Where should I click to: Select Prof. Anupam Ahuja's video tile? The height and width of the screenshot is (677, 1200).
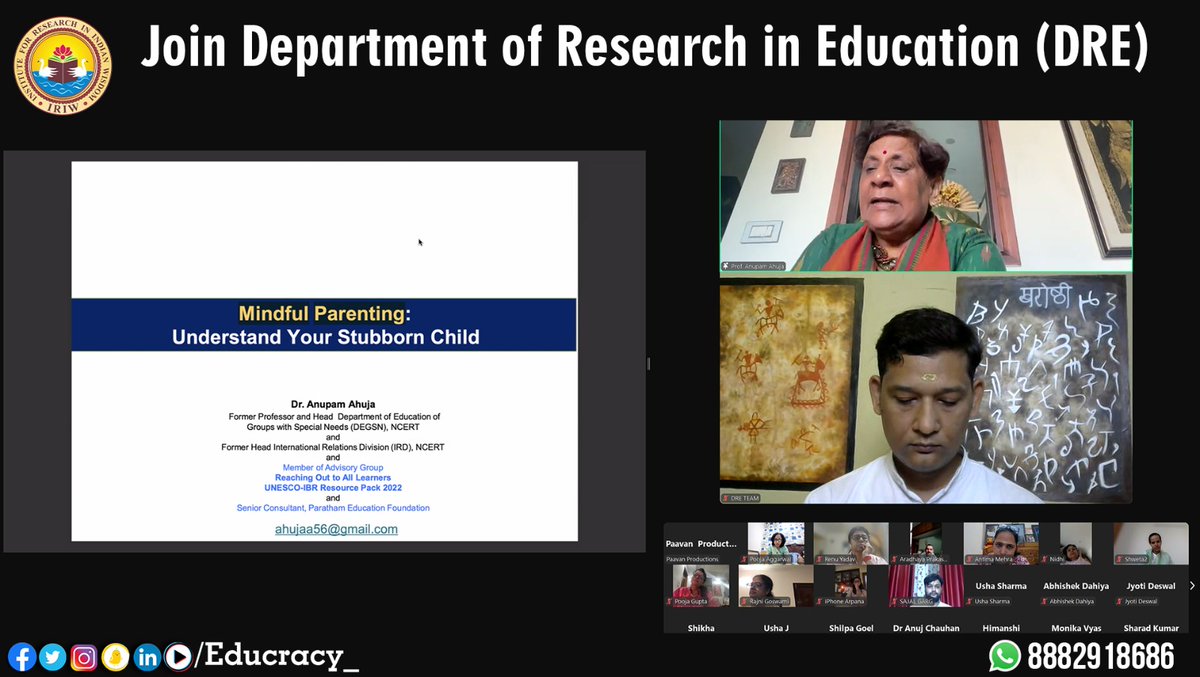tap(926, 196)
